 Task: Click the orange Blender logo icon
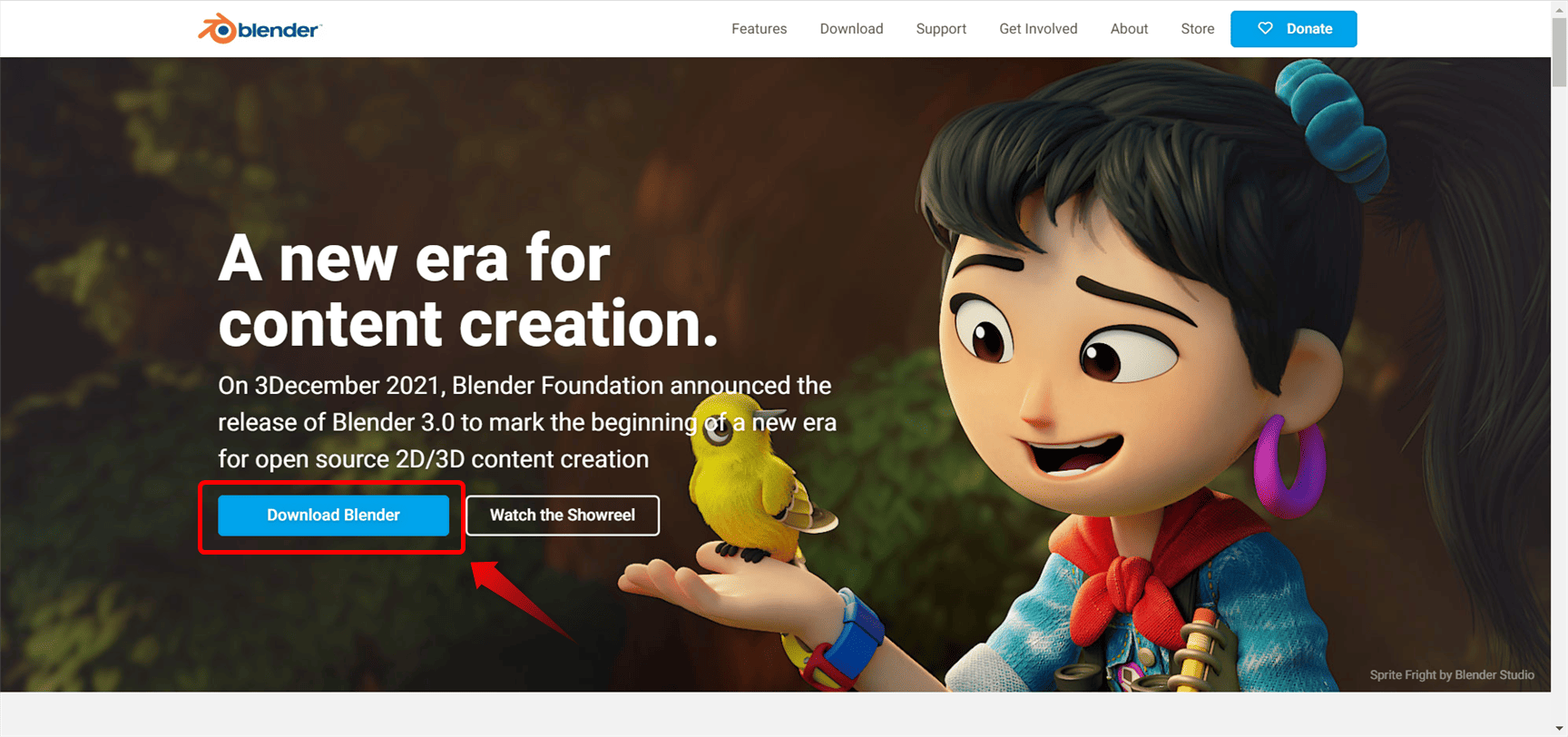point(218,29)
